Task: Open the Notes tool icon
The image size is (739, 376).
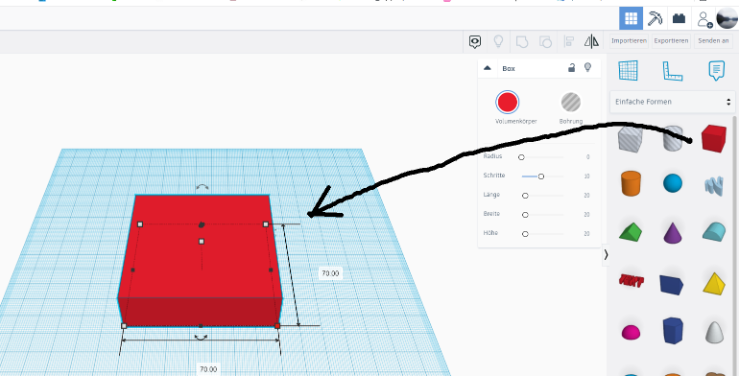Action: (x=716, y=71)
